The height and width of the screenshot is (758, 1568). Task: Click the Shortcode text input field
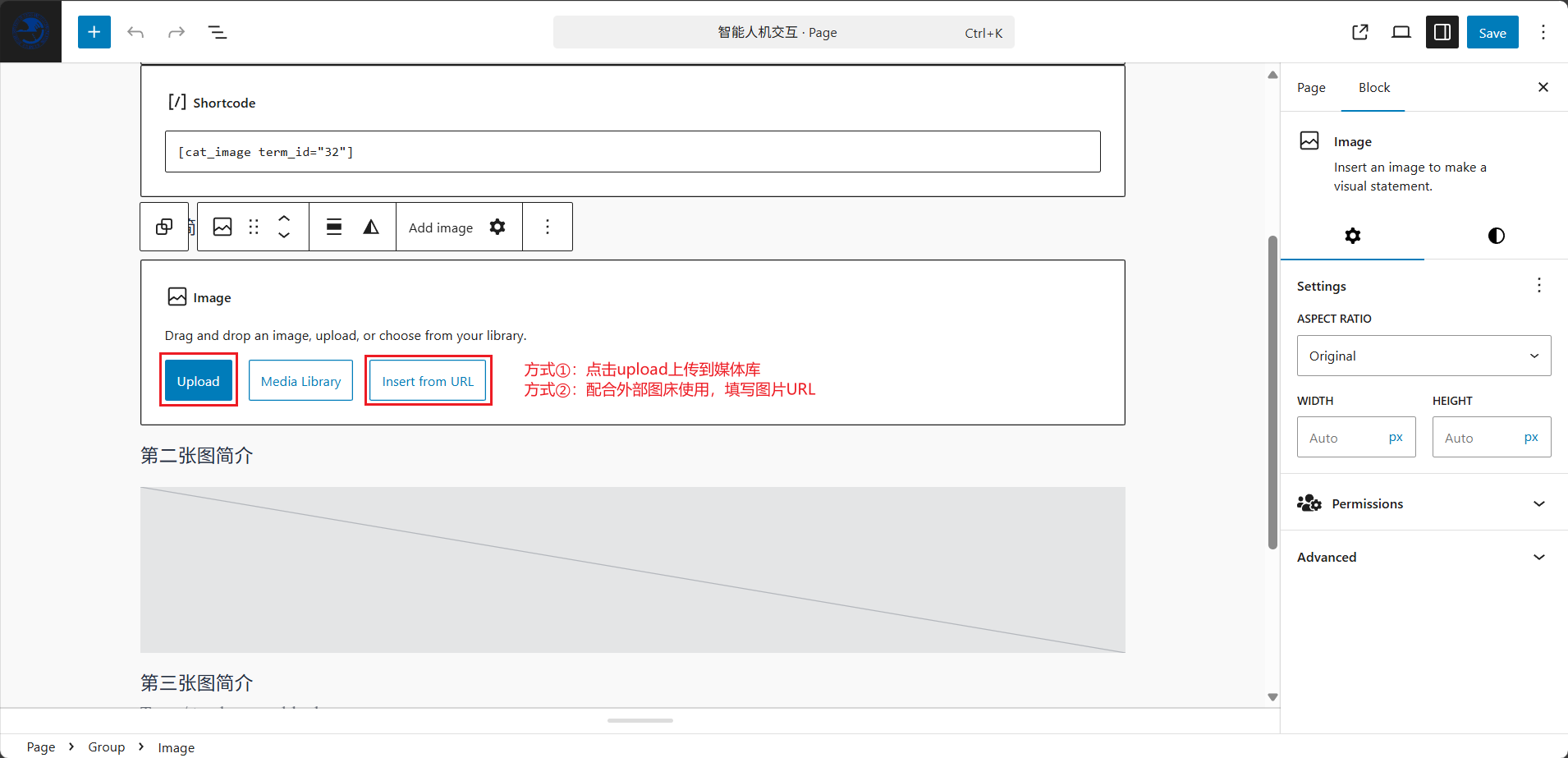[632, 152]
